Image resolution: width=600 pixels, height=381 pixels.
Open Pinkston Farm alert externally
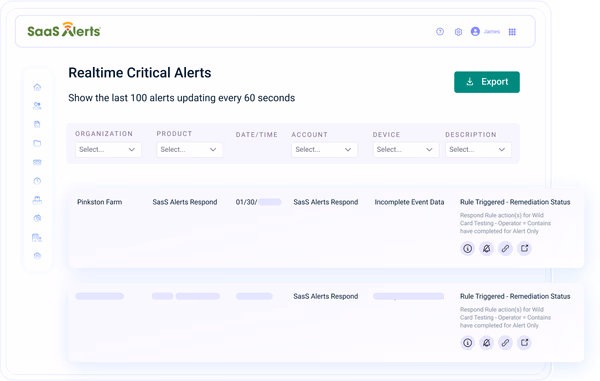pyautogui.click(x=524, y=249)
